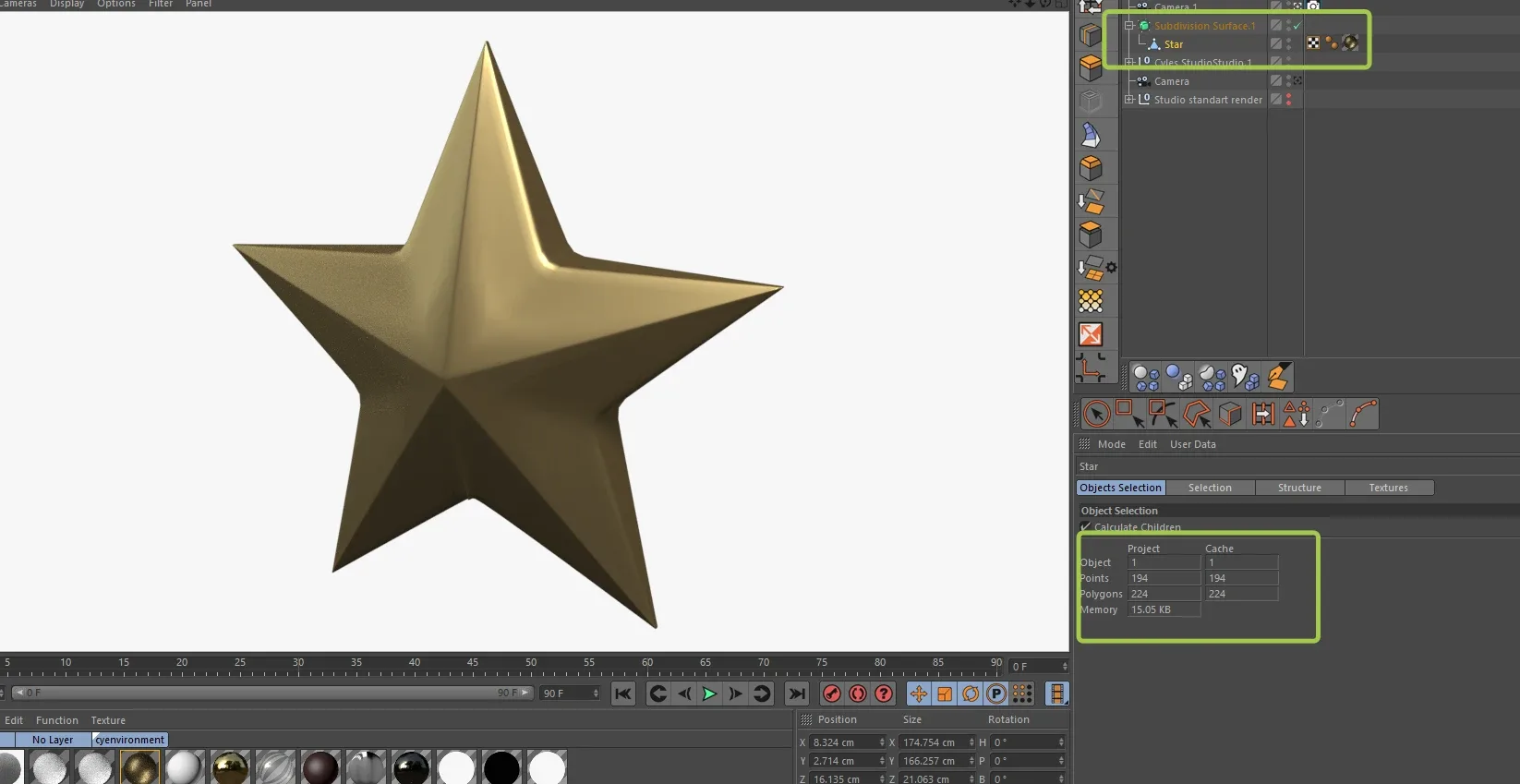Click the orange arrow-between-brackets icon
The image size is (1520, 784).
coord(1263,414)
